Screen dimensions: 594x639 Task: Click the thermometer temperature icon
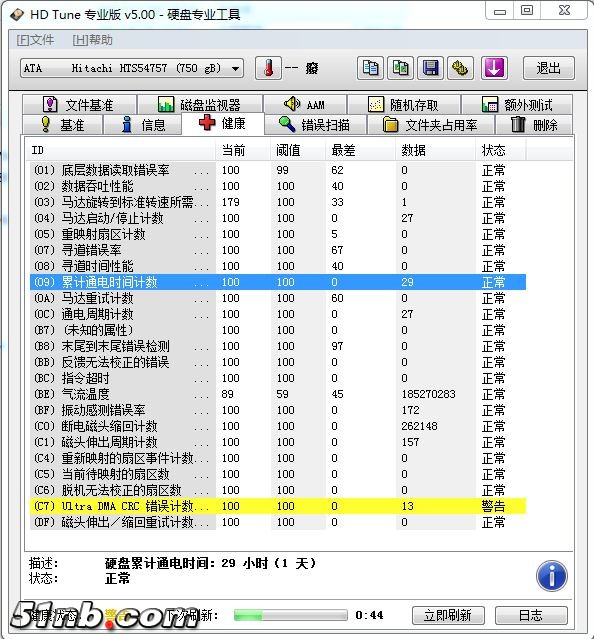pos(268,68)
